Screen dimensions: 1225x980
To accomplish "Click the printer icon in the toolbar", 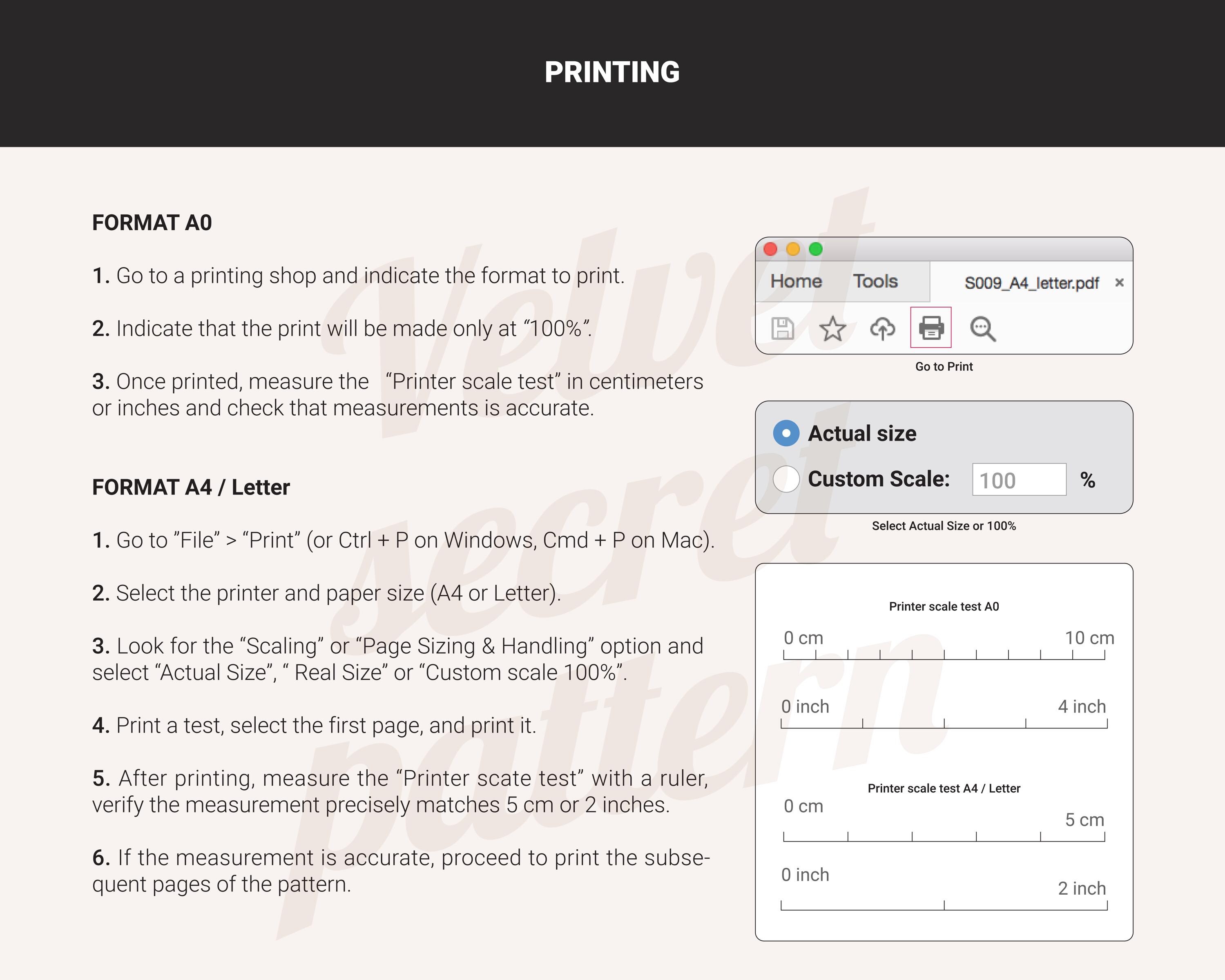I will [x=930, y=327].
